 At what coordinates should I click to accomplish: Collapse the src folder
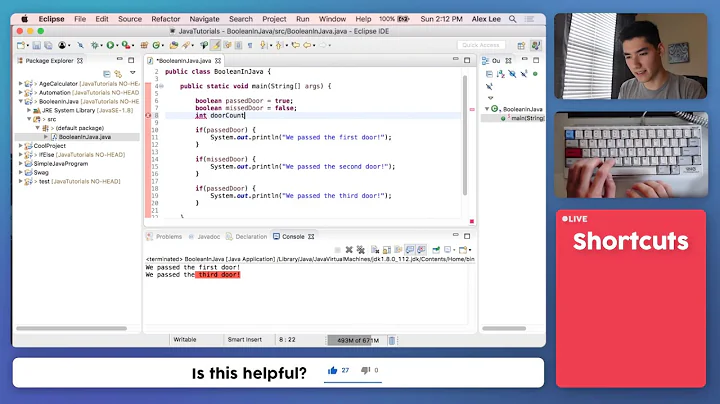(x=29, y=119)
